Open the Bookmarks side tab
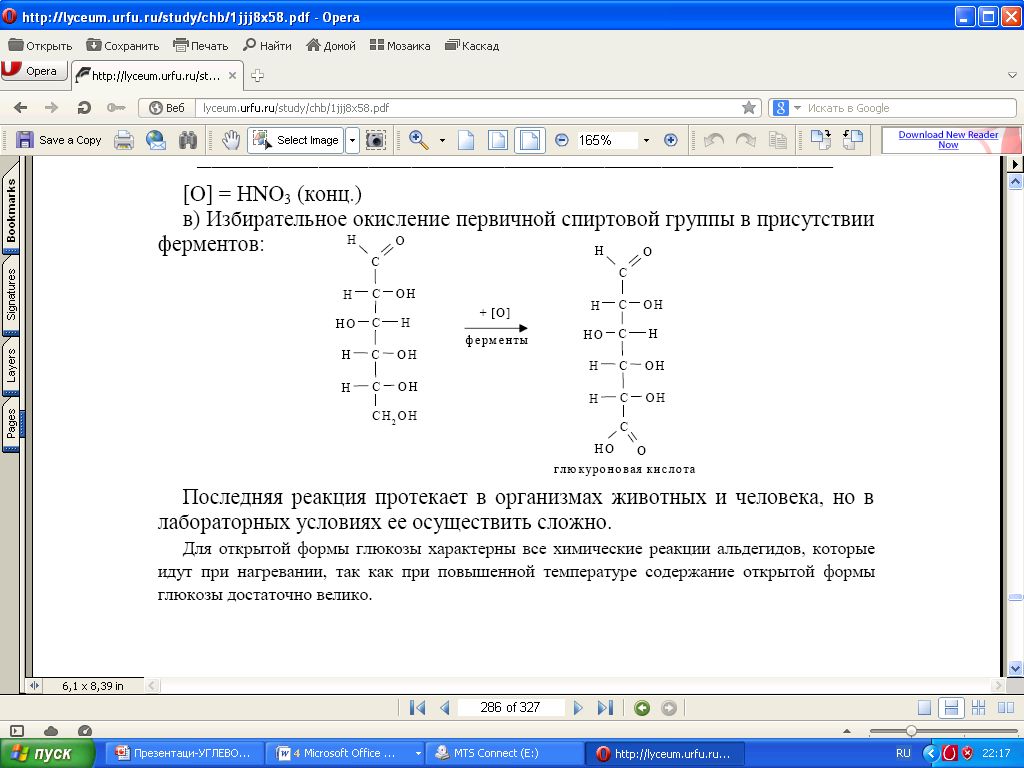 11,210
